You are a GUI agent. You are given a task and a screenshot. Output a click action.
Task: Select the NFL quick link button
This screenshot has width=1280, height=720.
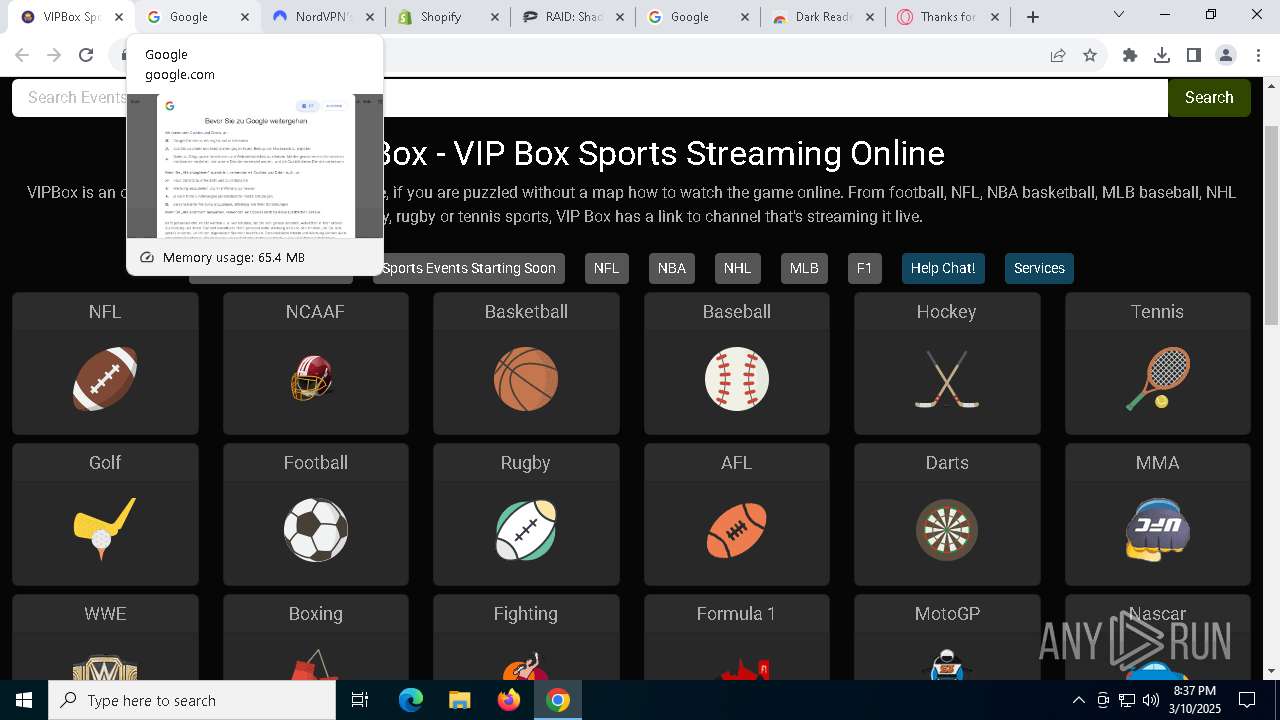pyautogui.click(x=606, y=268)
